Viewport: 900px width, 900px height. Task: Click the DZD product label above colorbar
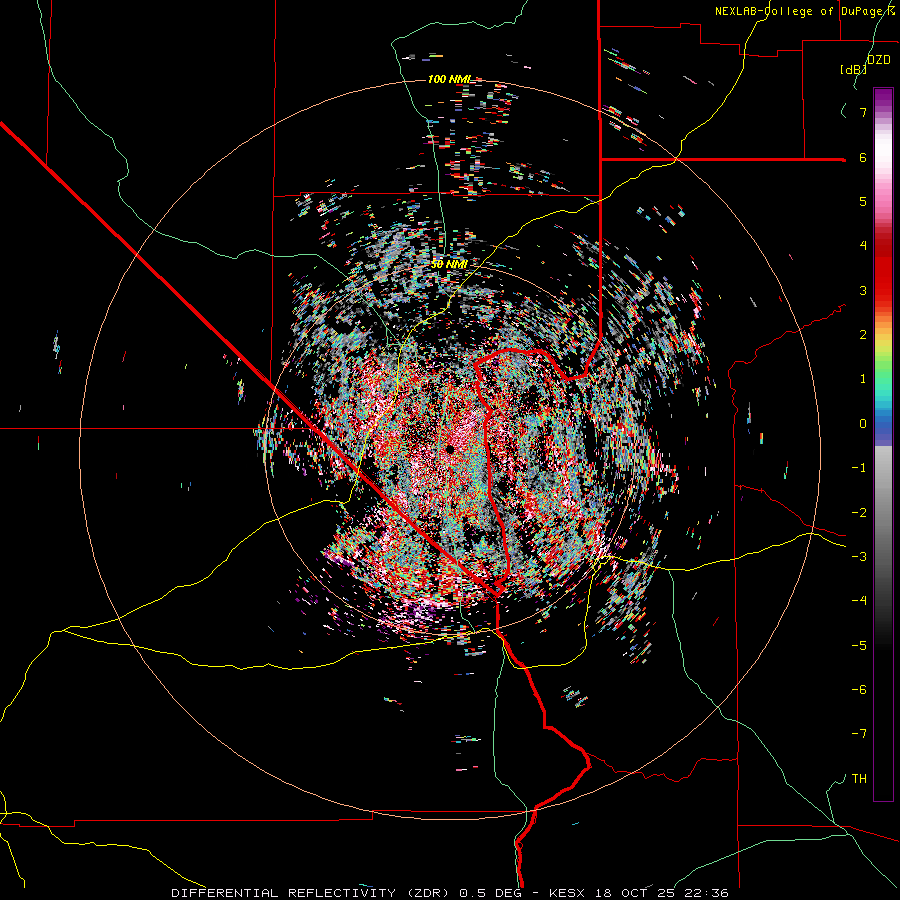tap(878, 60)
